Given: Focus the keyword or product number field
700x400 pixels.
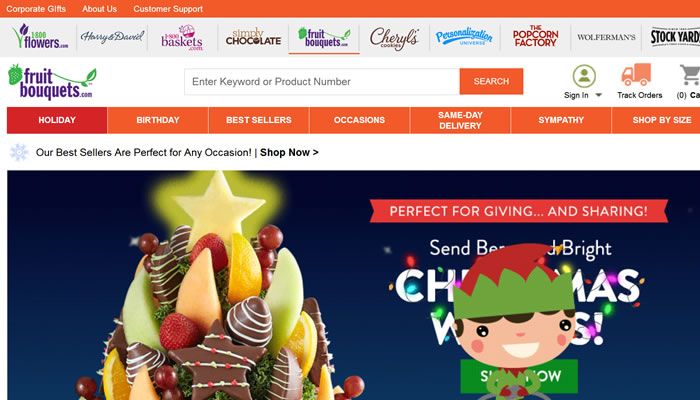Looking at the screenshot, I should click(x=322, y=82).
